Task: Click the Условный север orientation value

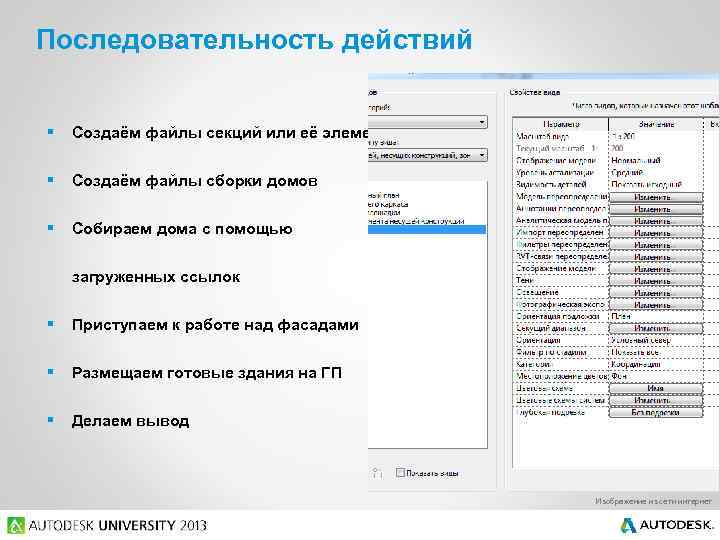Action: 641,340
